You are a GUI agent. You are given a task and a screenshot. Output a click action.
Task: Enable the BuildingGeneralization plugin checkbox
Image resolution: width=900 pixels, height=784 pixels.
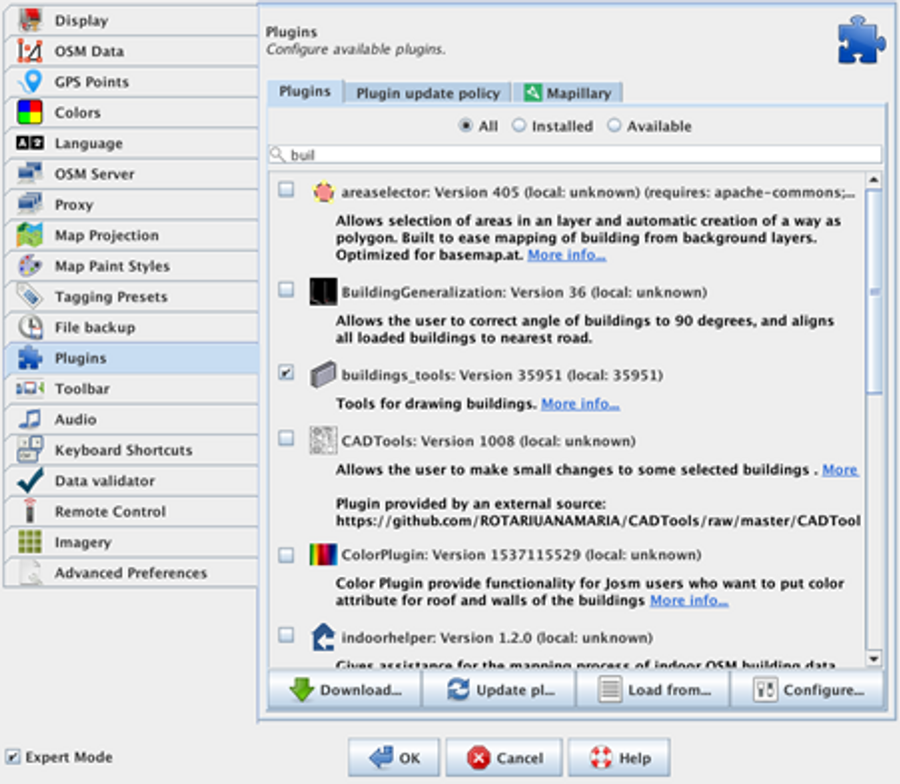286,289
